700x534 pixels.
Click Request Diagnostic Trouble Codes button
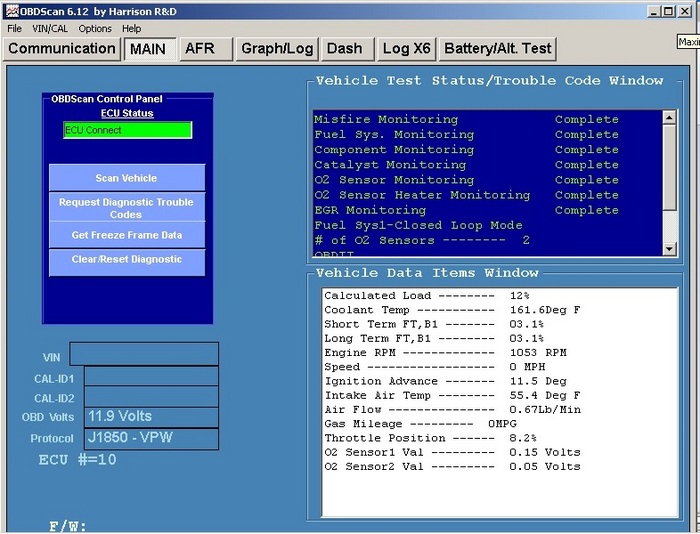[x=127, y=208]
